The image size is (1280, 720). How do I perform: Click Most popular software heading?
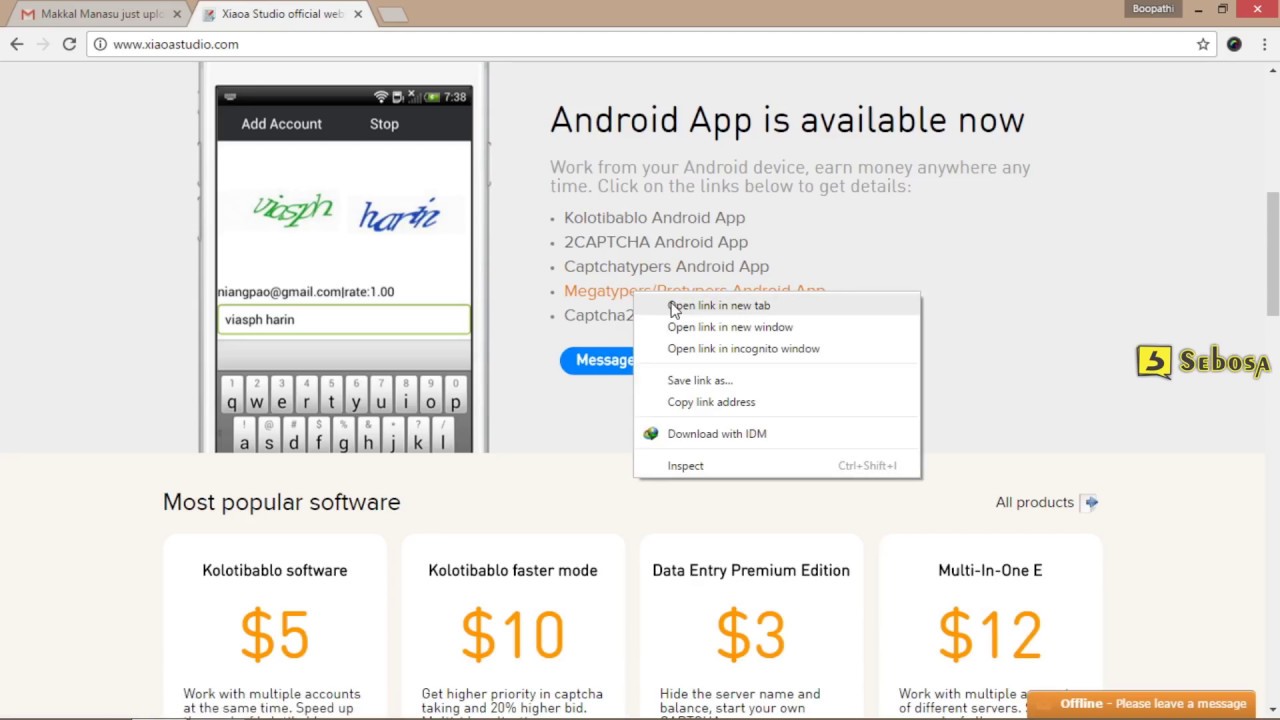click(x=282, y=503)
